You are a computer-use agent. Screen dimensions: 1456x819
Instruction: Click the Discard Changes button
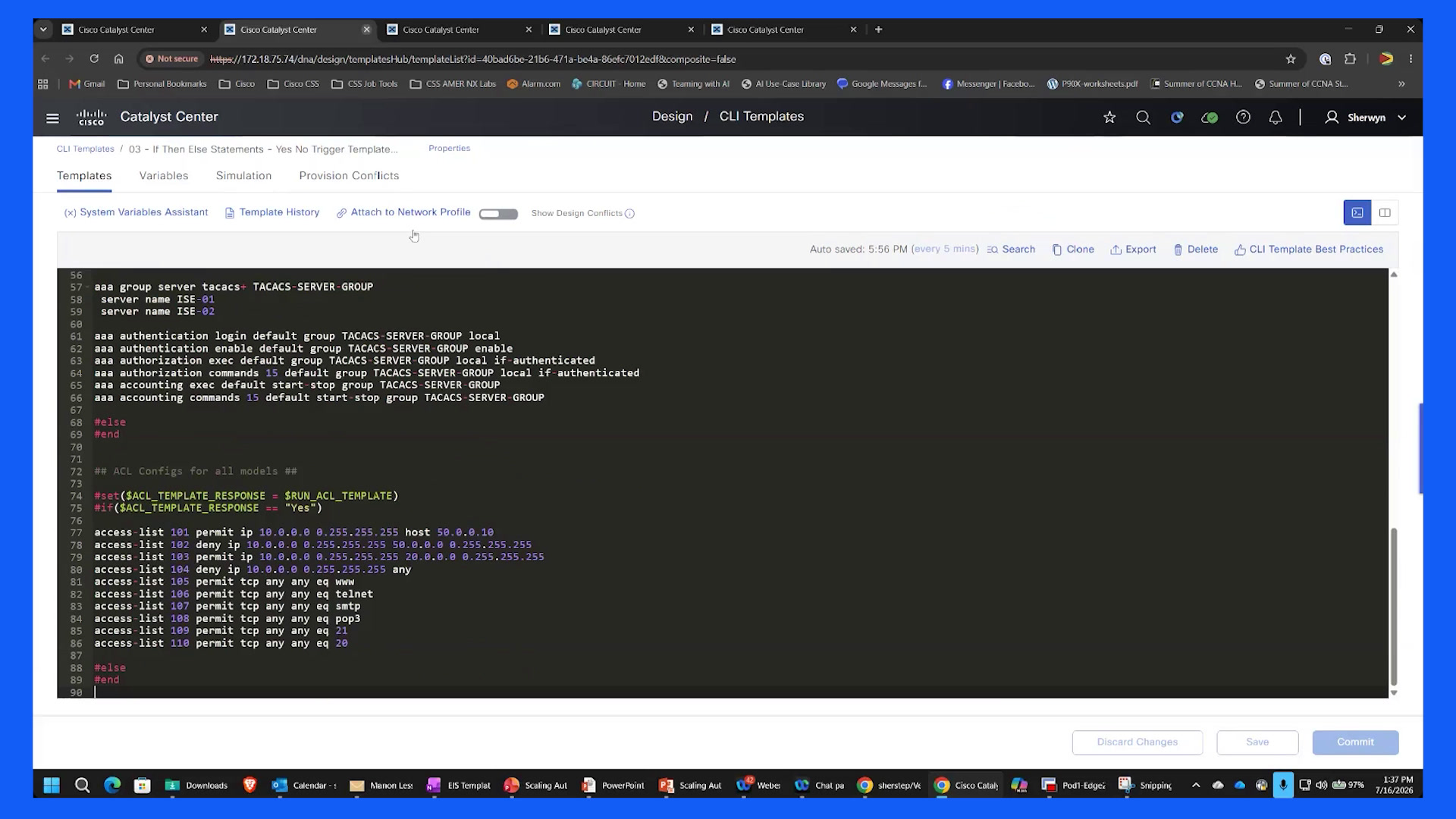pos(1137,742)
